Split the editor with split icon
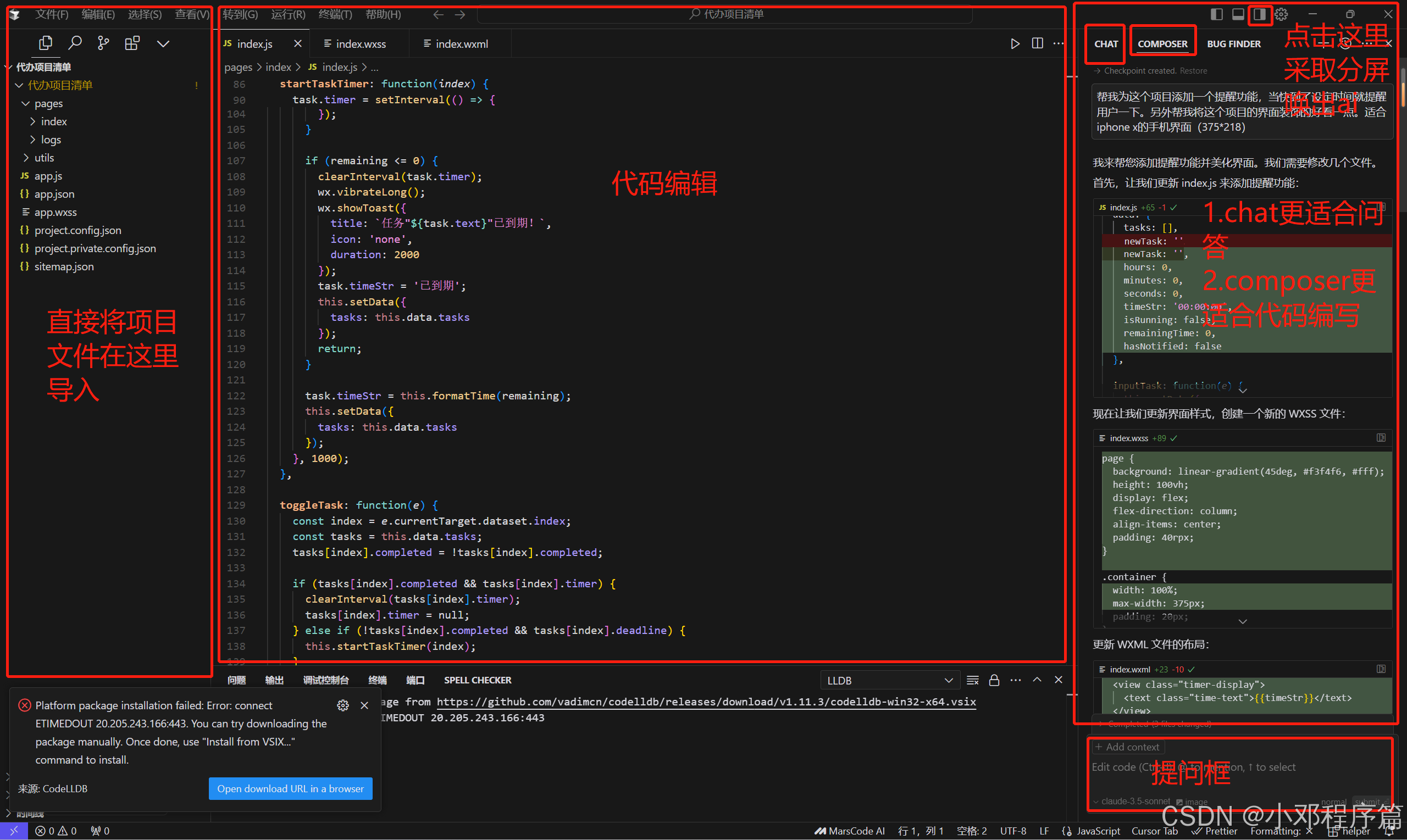The width and height of the screenshot is (1407, 840). pyautogui.click(x=1037, y=43)
